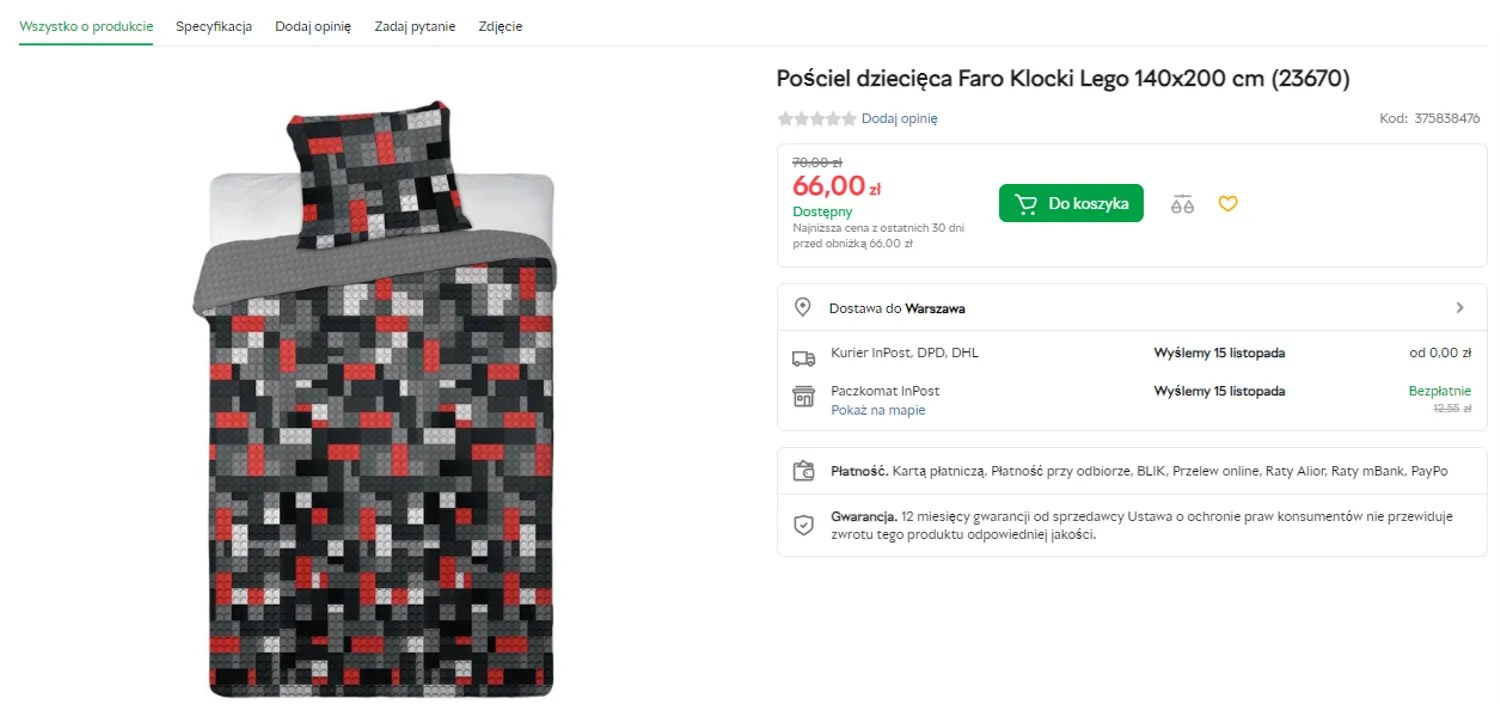
Task: Add product to wishlist heart icon
Action: 1228,204
